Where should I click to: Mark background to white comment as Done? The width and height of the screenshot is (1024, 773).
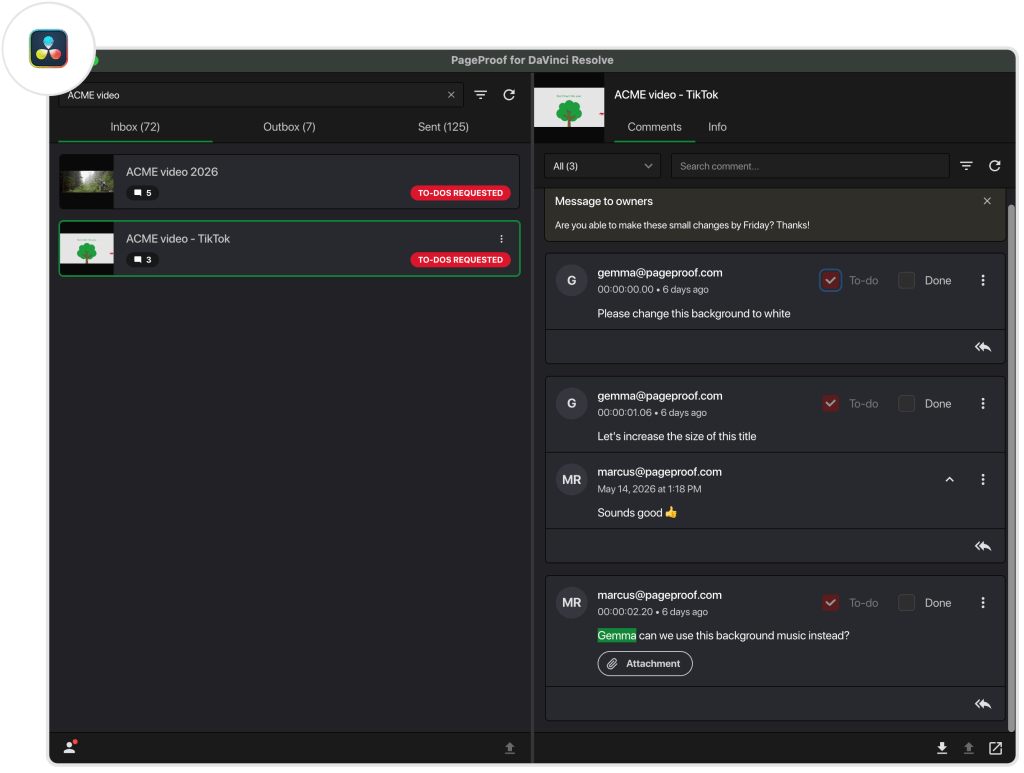[x=906, y=280]
